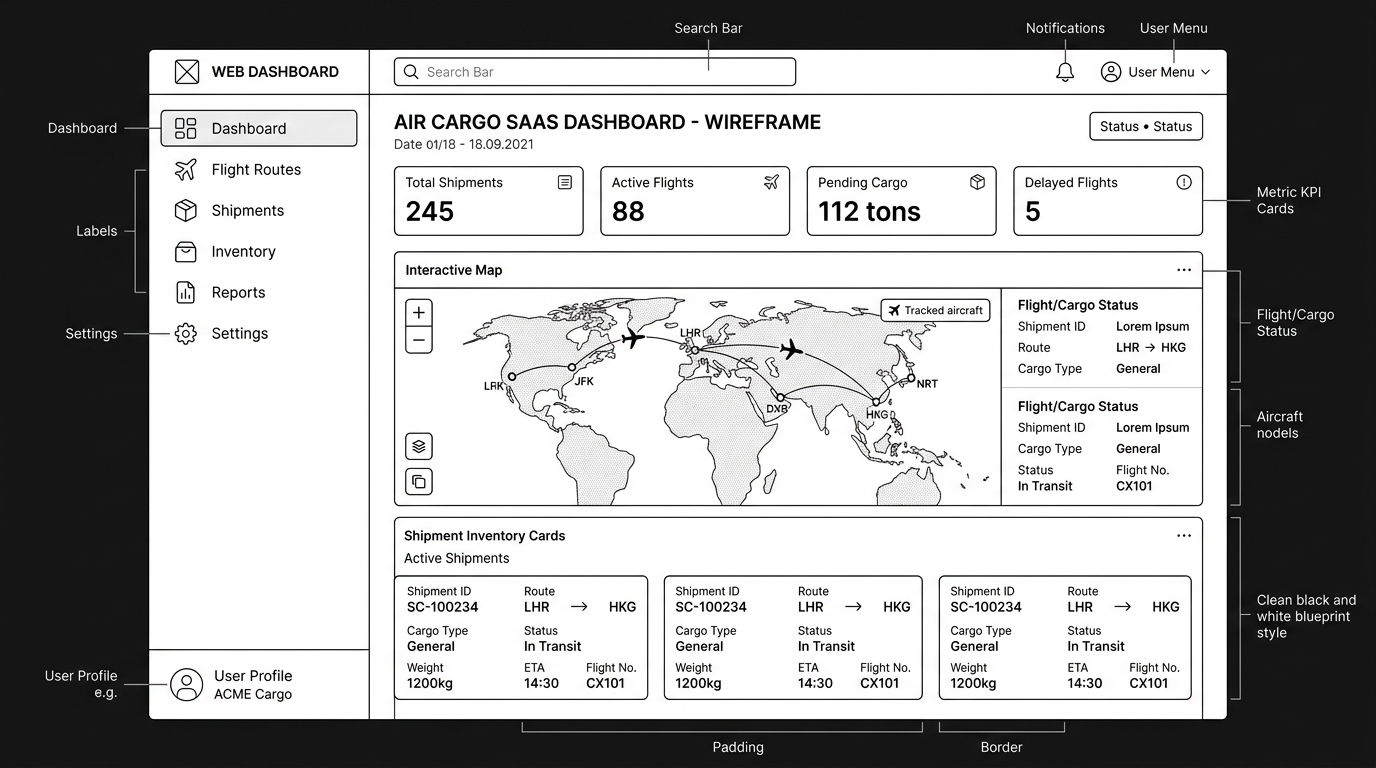Open the map layers control

click(419, 447)
